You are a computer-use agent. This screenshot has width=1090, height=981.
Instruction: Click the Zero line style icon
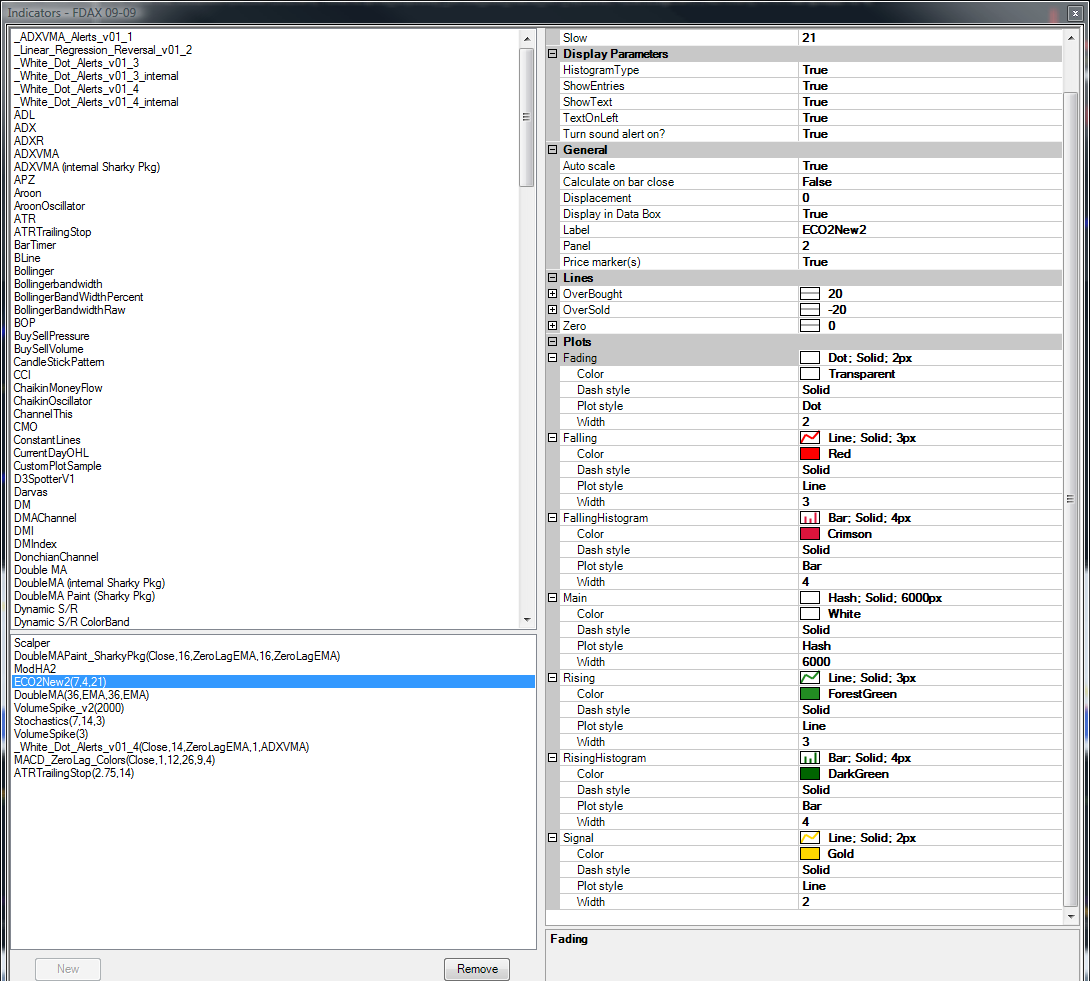point(809,326)
